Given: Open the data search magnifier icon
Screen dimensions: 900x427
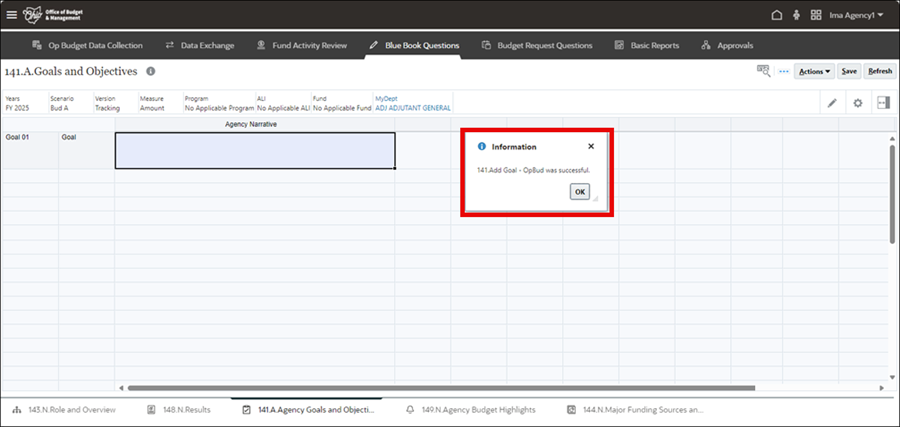Looking at the screenshot, I should coord(764,71).
